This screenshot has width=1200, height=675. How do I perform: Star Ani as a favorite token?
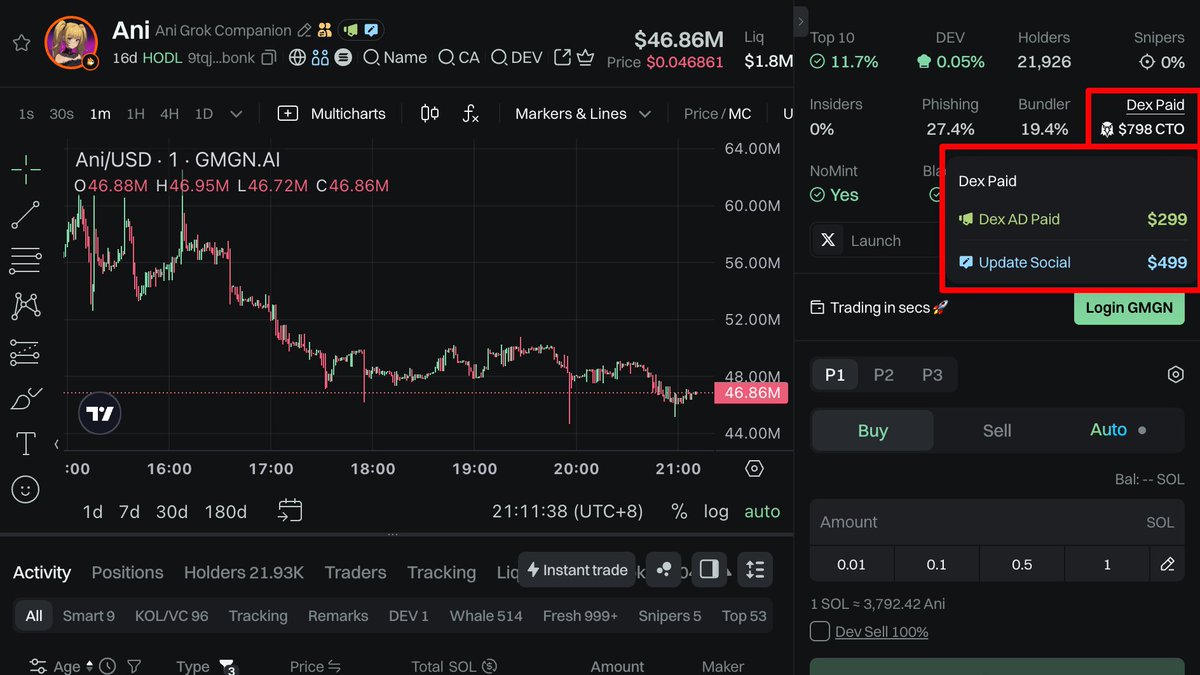21,43
